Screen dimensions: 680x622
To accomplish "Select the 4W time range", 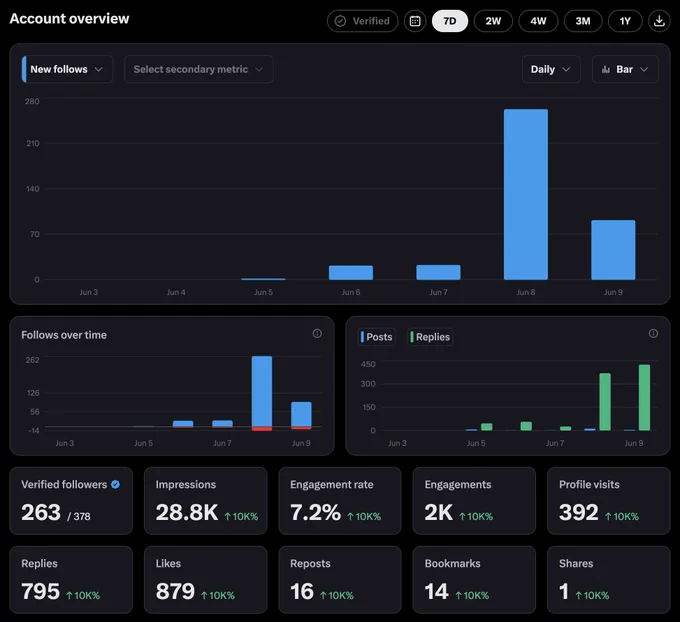I will (x=538, y=21).
